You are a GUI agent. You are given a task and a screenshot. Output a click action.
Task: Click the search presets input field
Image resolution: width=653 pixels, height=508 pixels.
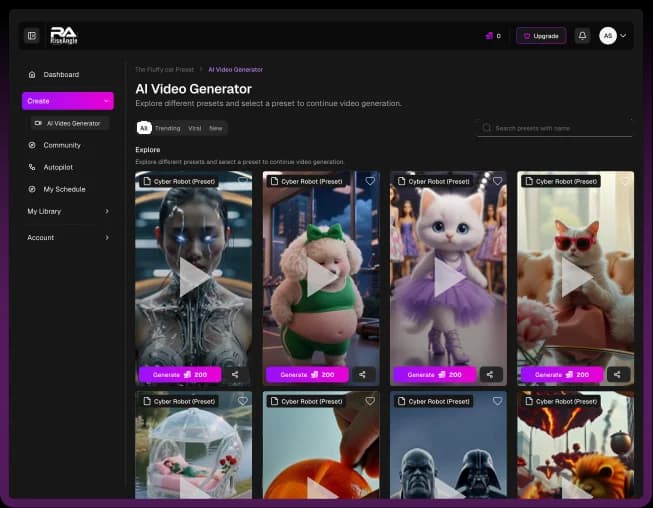point(560,128)
